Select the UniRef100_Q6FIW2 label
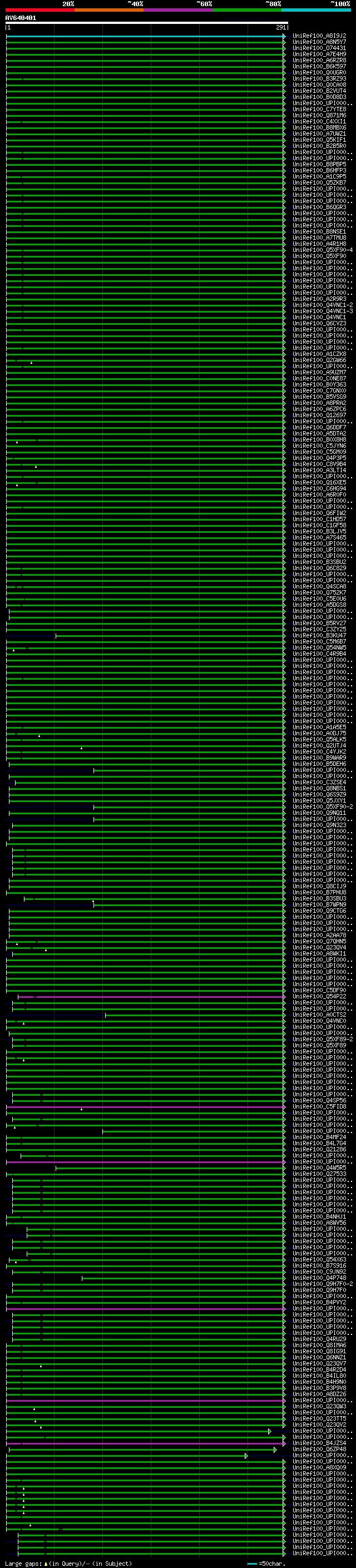The width and height of the screenshot is (356, 1568). click(x=319, y=513)
